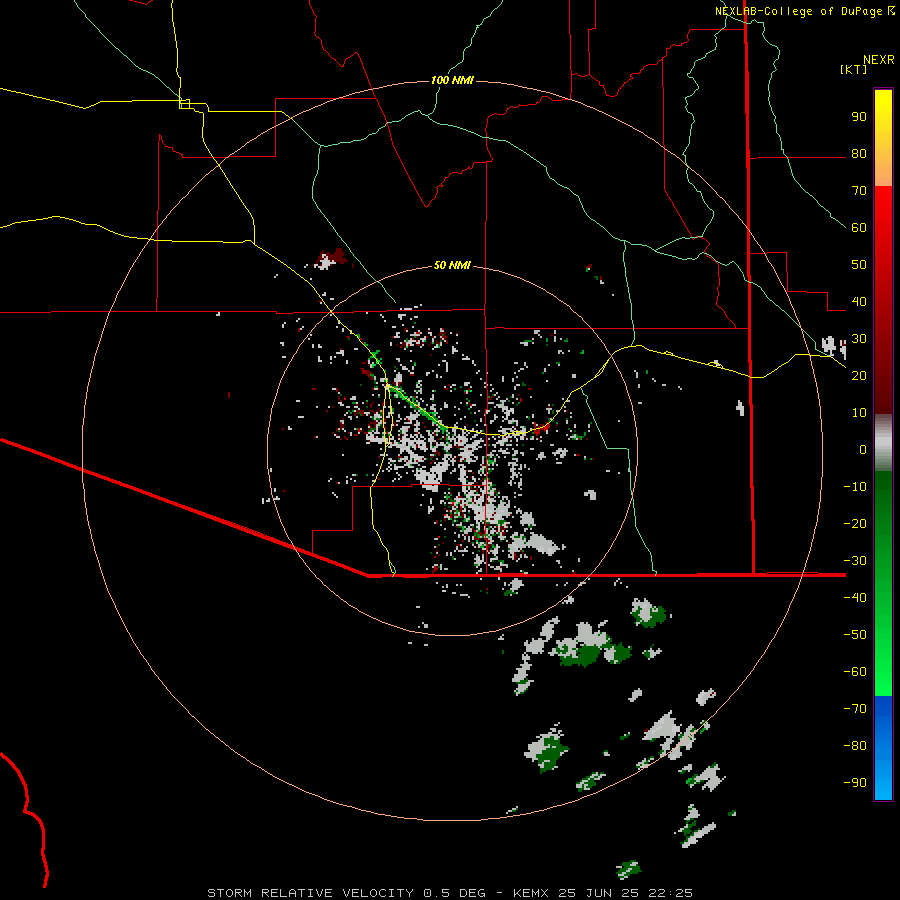Click the blue bottom segment of color bar
Viewport: 900px width, 900px height.
[x=883, y=748]
